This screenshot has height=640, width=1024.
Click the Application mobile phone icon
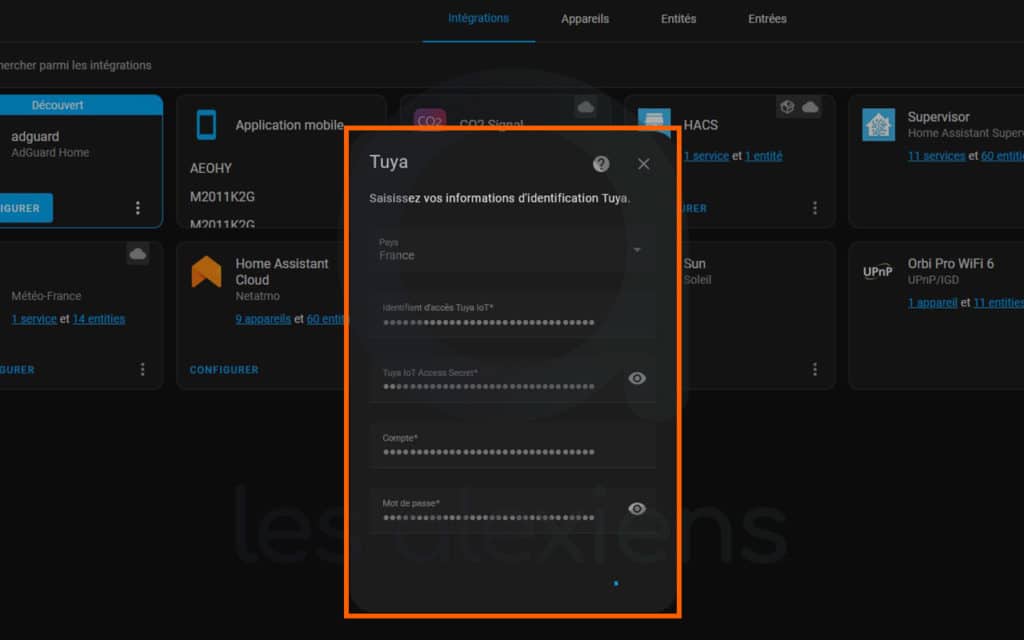[x=206, y=125]
